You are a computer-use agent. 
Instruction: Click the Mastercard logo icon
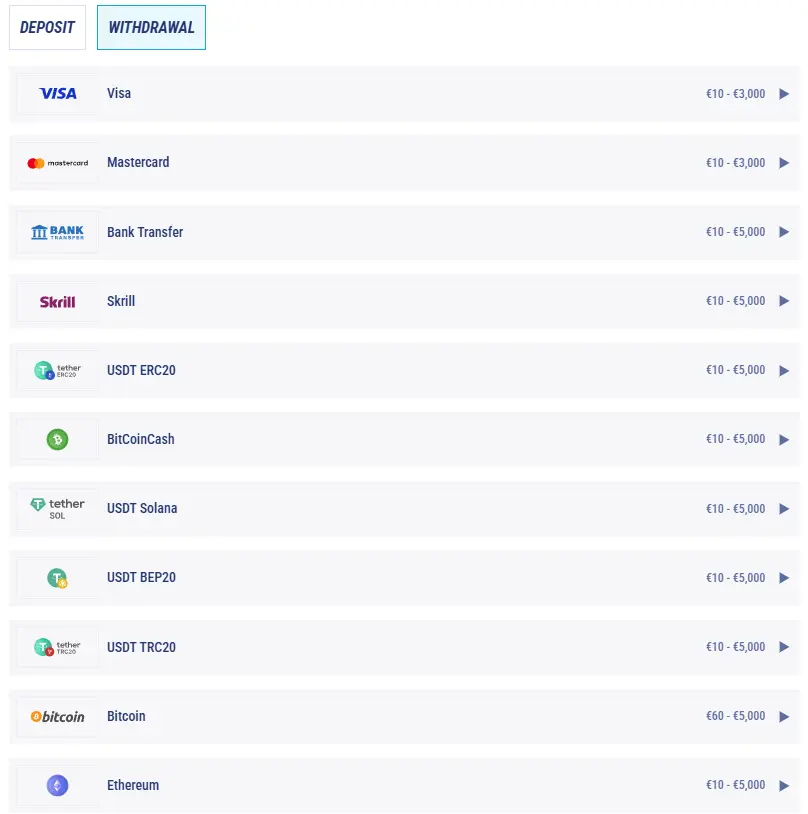[58, 163]
